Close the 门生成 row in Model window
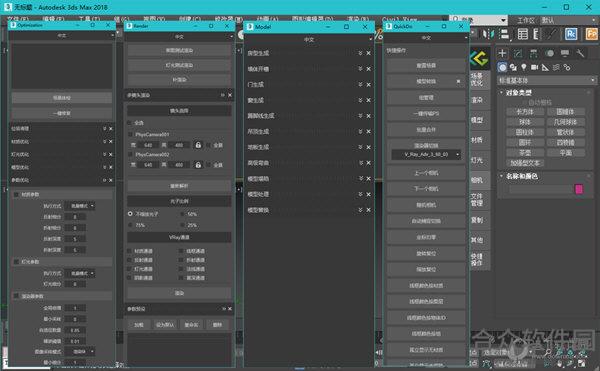 (368, 85)
